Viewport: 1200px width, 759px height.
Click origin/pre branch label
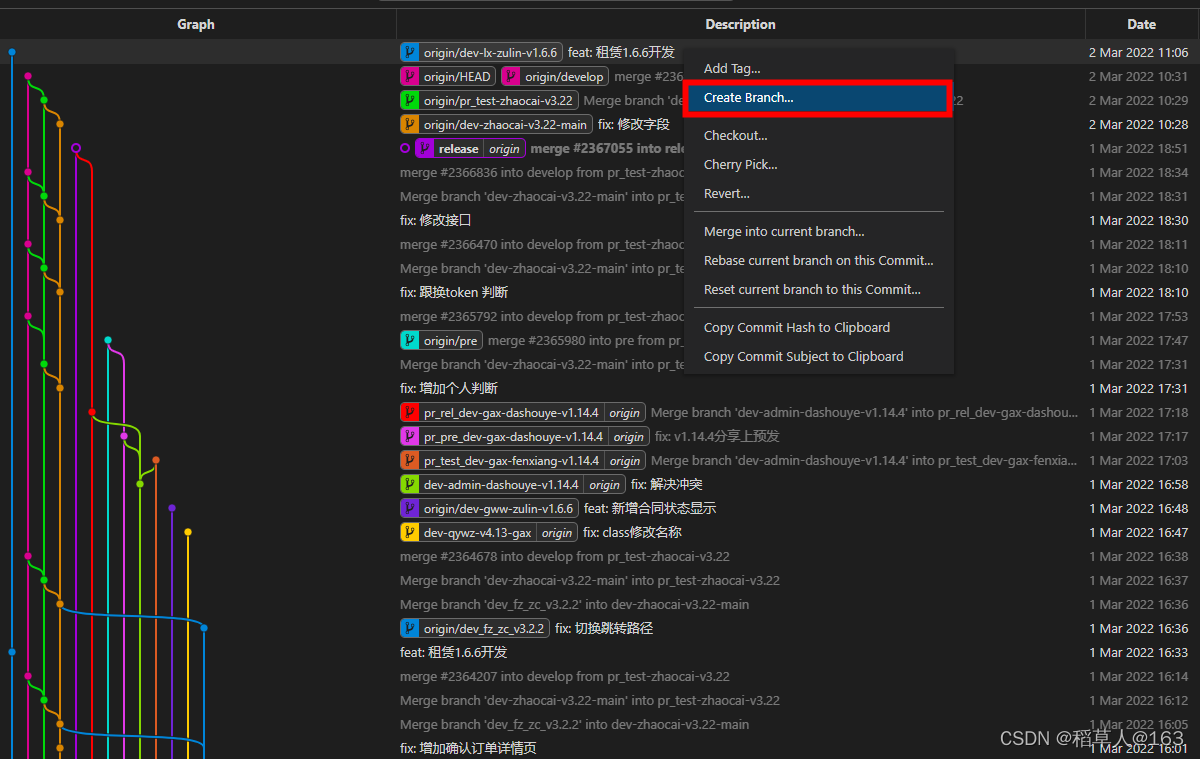pos(441,340)
